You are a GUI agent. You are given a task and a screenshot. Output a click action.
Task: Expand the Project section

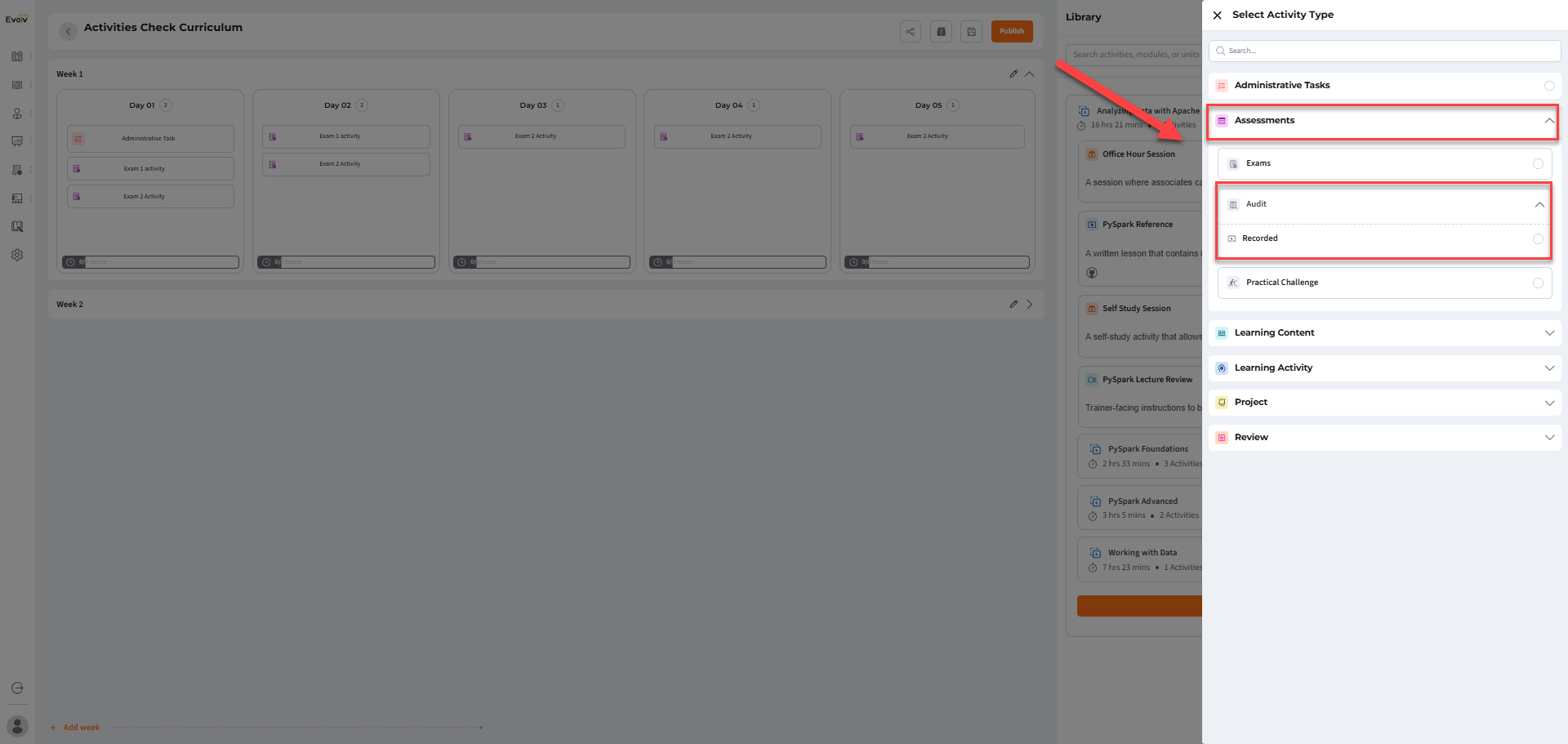[x=1549, y=403]
